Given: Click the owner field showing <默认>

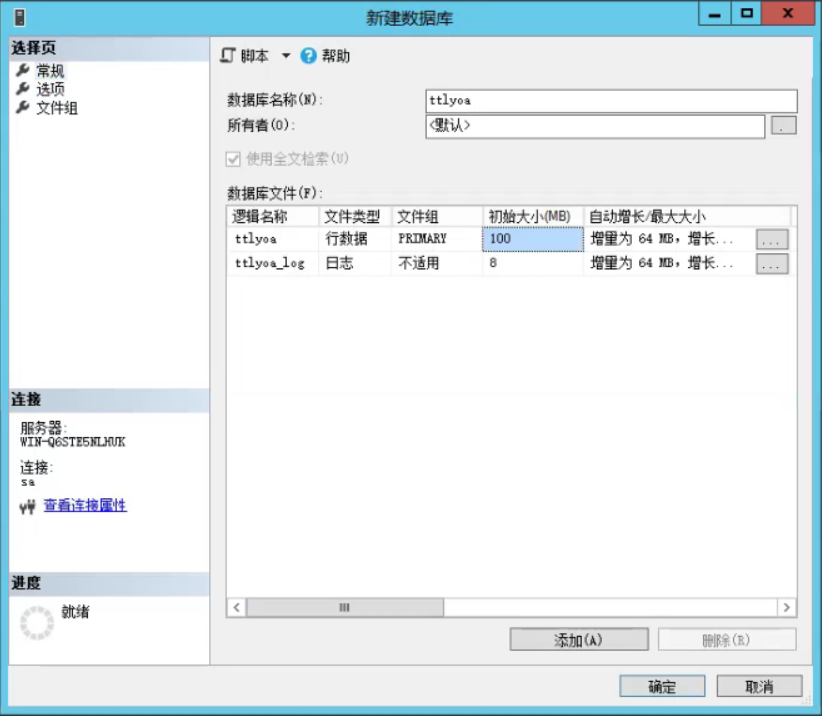Looking at the screenshot, I should point(595,126).
